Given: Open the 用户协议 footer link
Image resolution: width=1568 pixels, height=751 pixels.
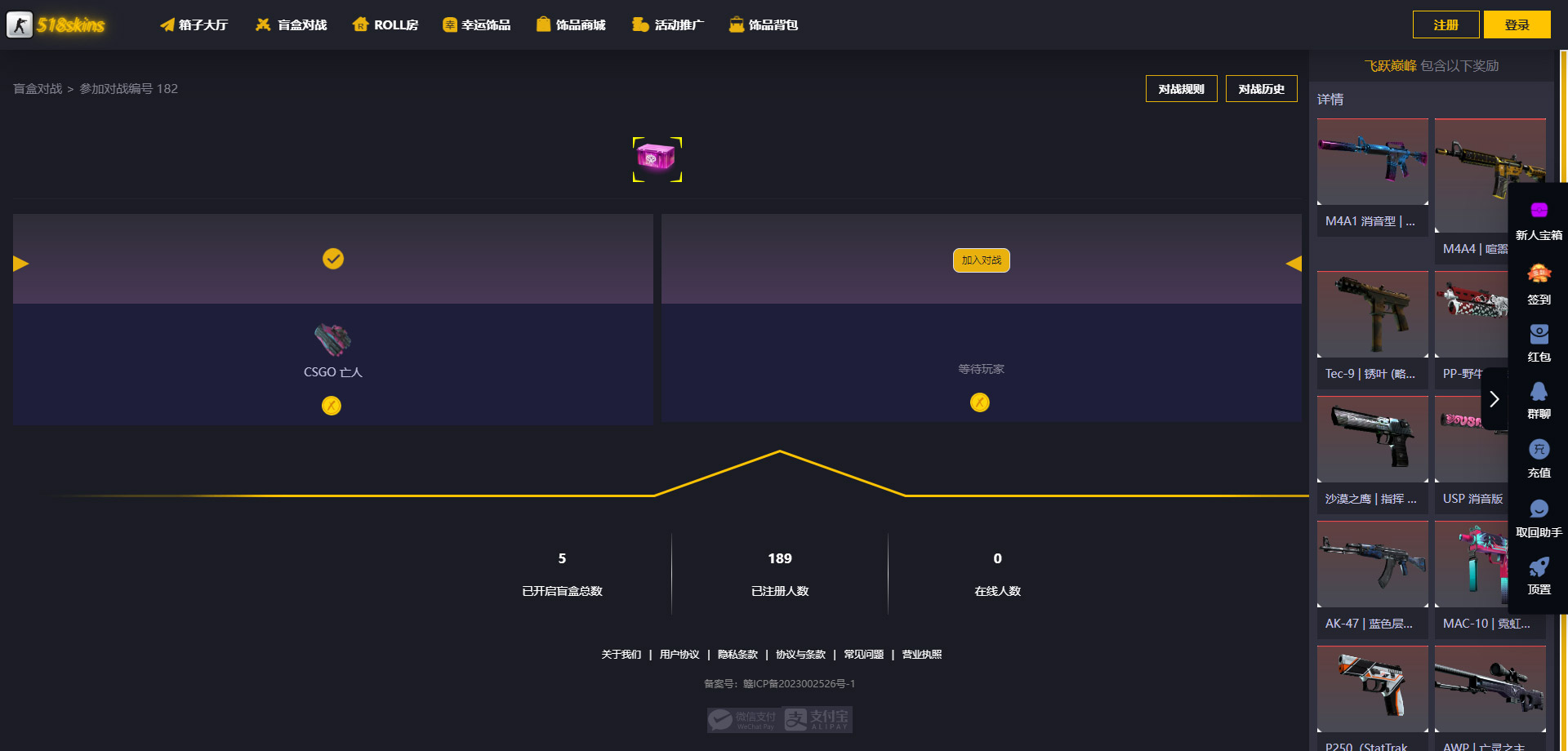Looking at the screenshot, I should (679, 655).
